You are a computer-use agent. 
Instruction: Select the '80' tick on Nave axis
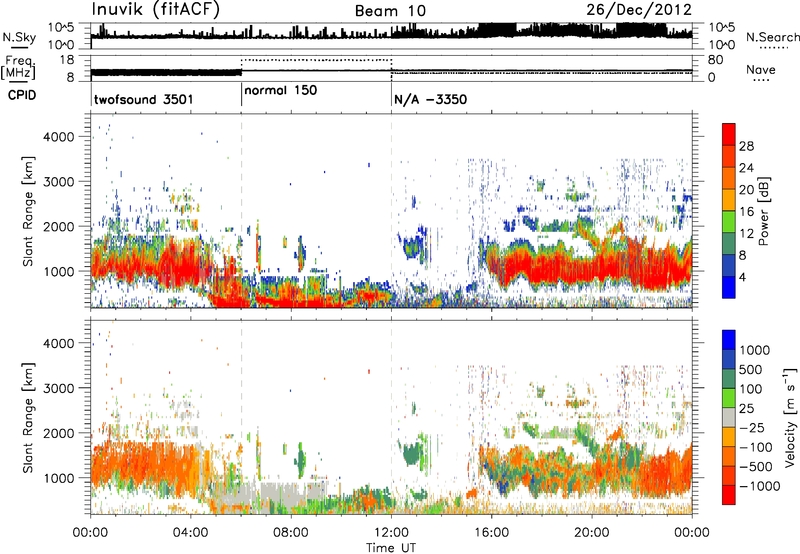tap(715, 60)
